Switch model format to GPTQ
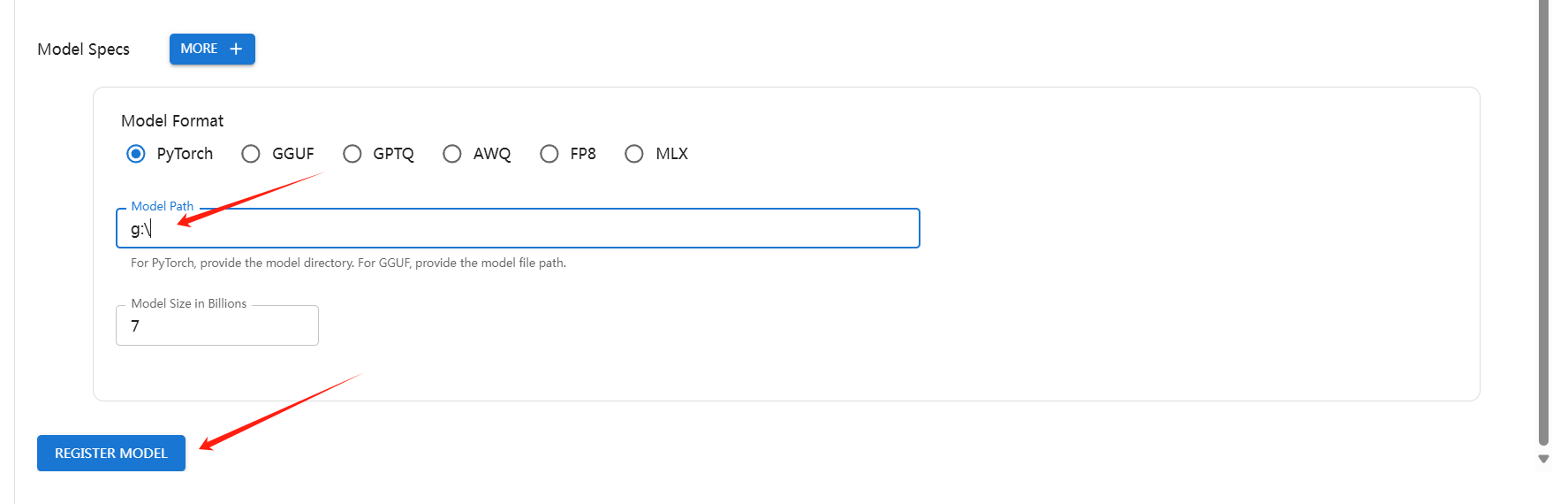Viewport: 1568px width, 504px height. 352,154
